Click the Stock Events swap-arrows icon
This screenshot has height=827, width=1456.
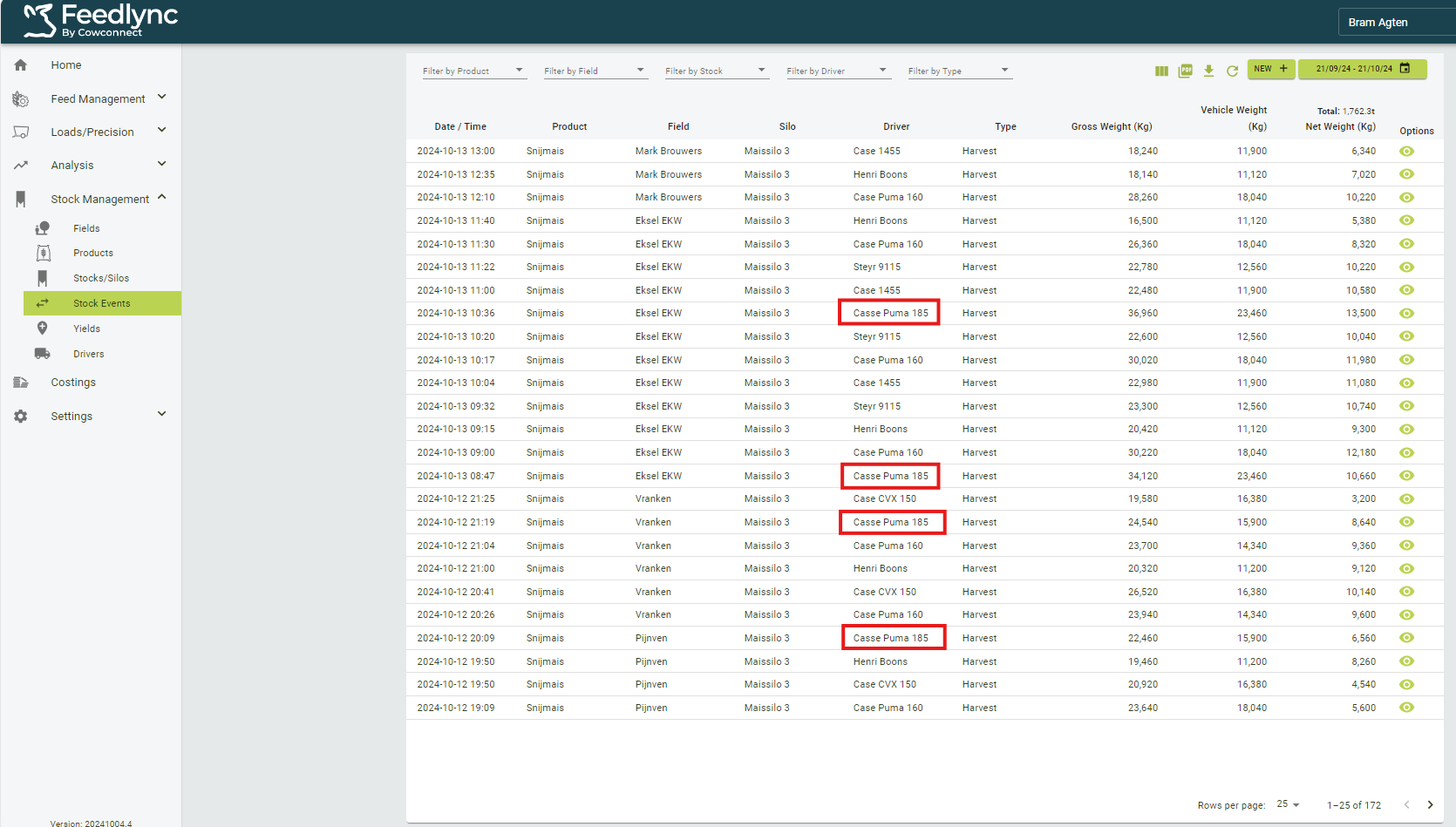(43, 303)
